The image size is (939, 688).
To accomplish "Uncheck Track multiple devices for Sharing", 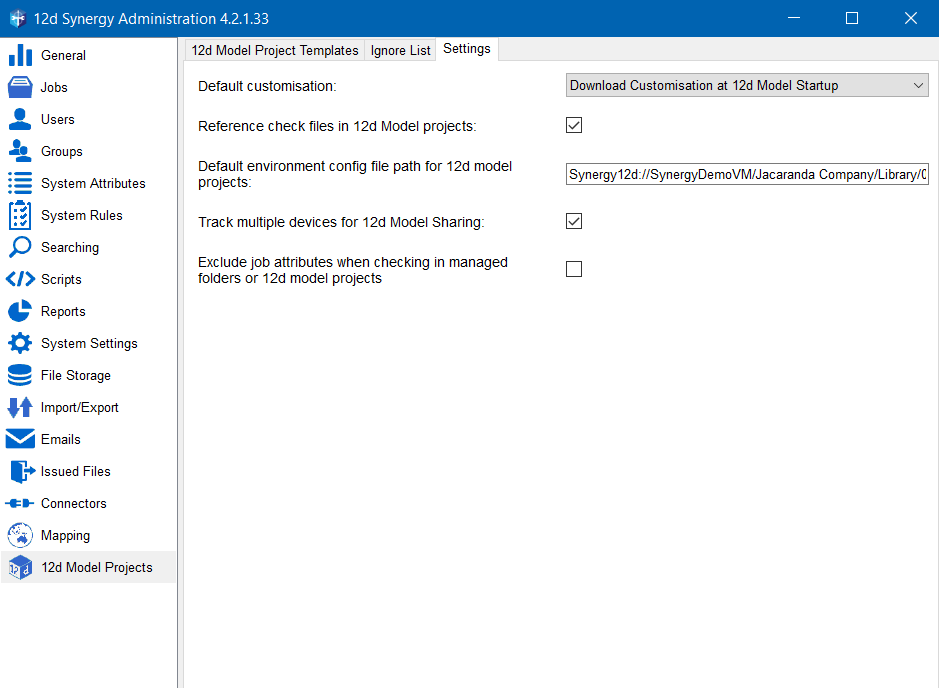I will (x=574, y=221).
